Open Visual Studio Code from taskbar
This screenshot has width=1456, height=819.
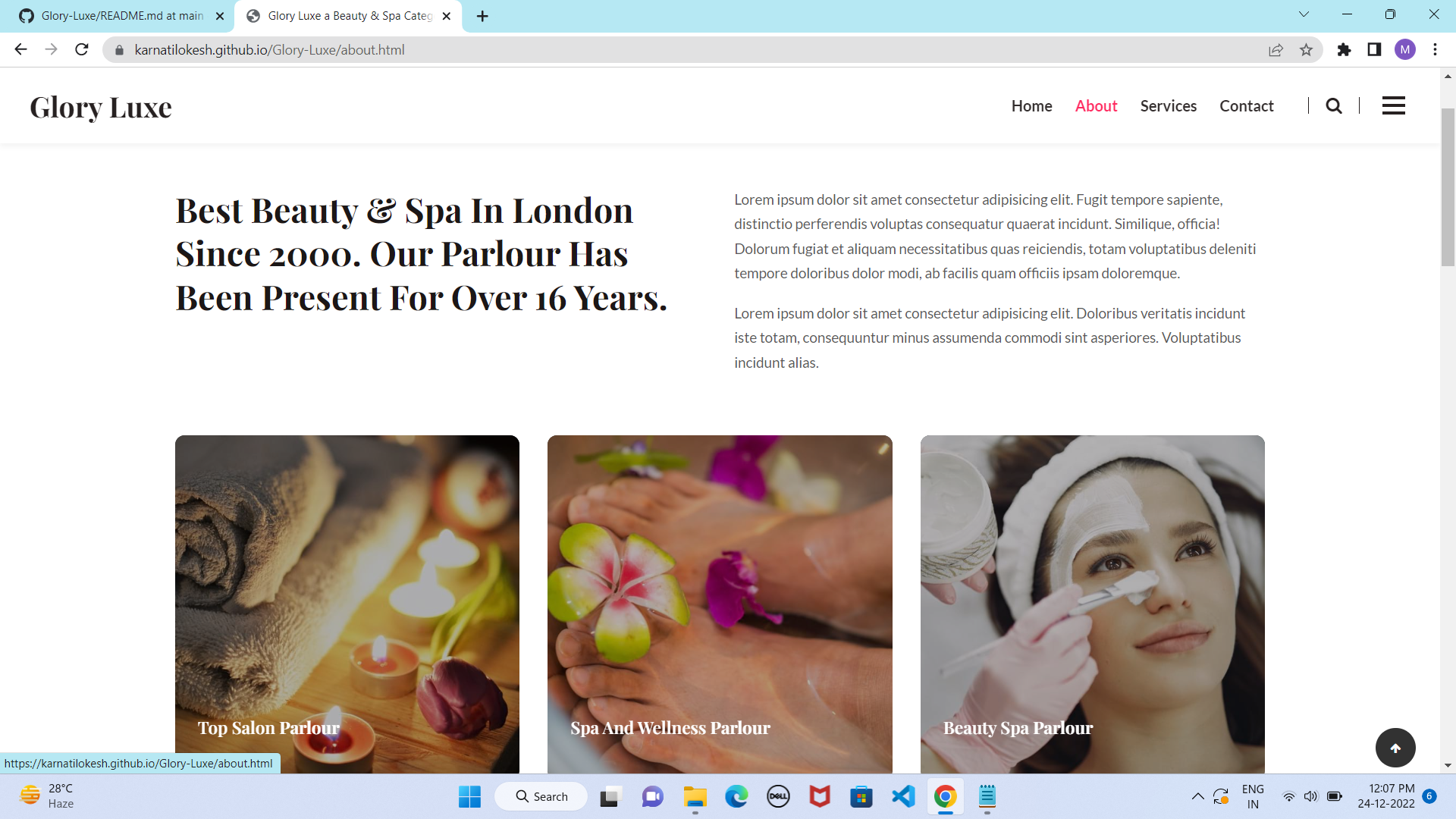(x=903, y=796)
